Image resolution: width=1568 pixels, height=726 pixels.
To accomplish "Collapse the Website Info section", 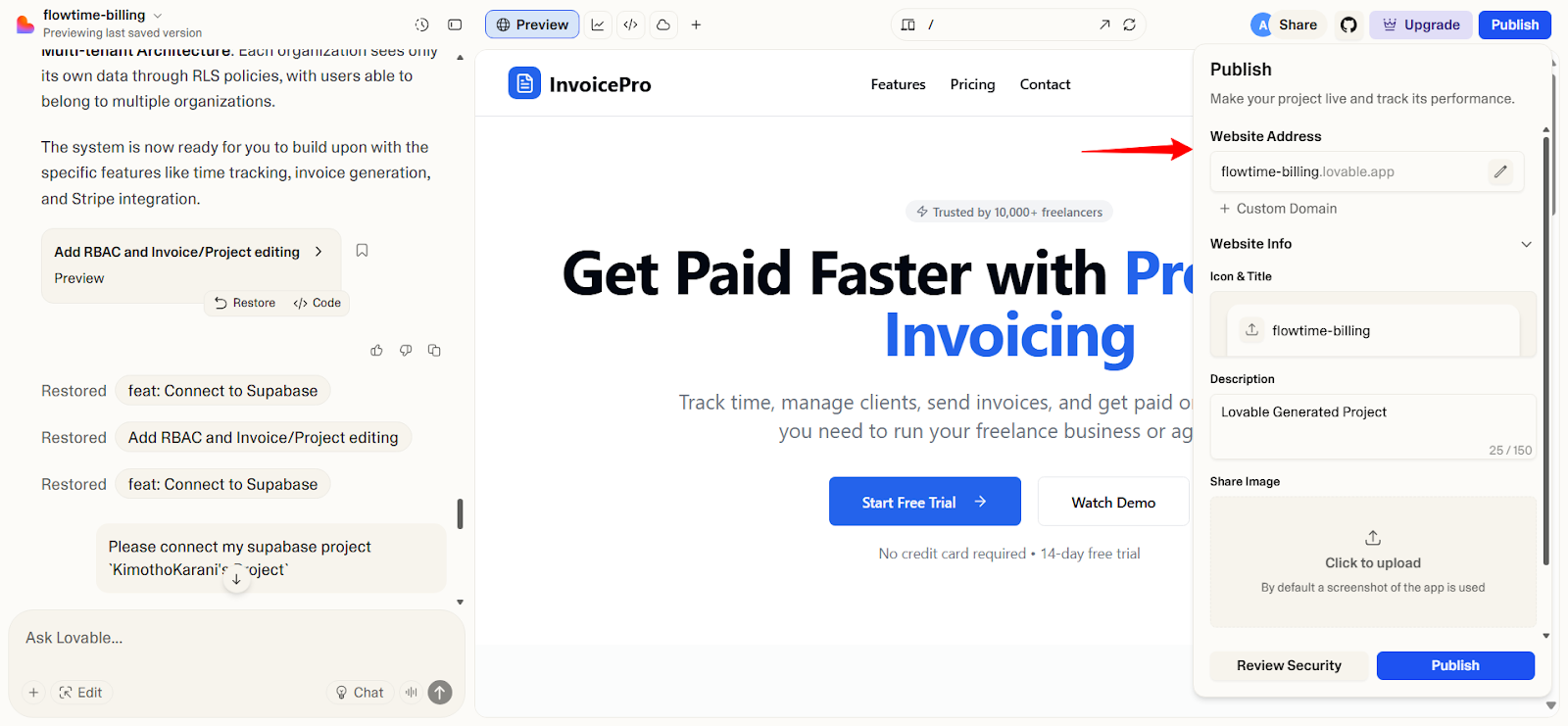I will coord(1526,244).
